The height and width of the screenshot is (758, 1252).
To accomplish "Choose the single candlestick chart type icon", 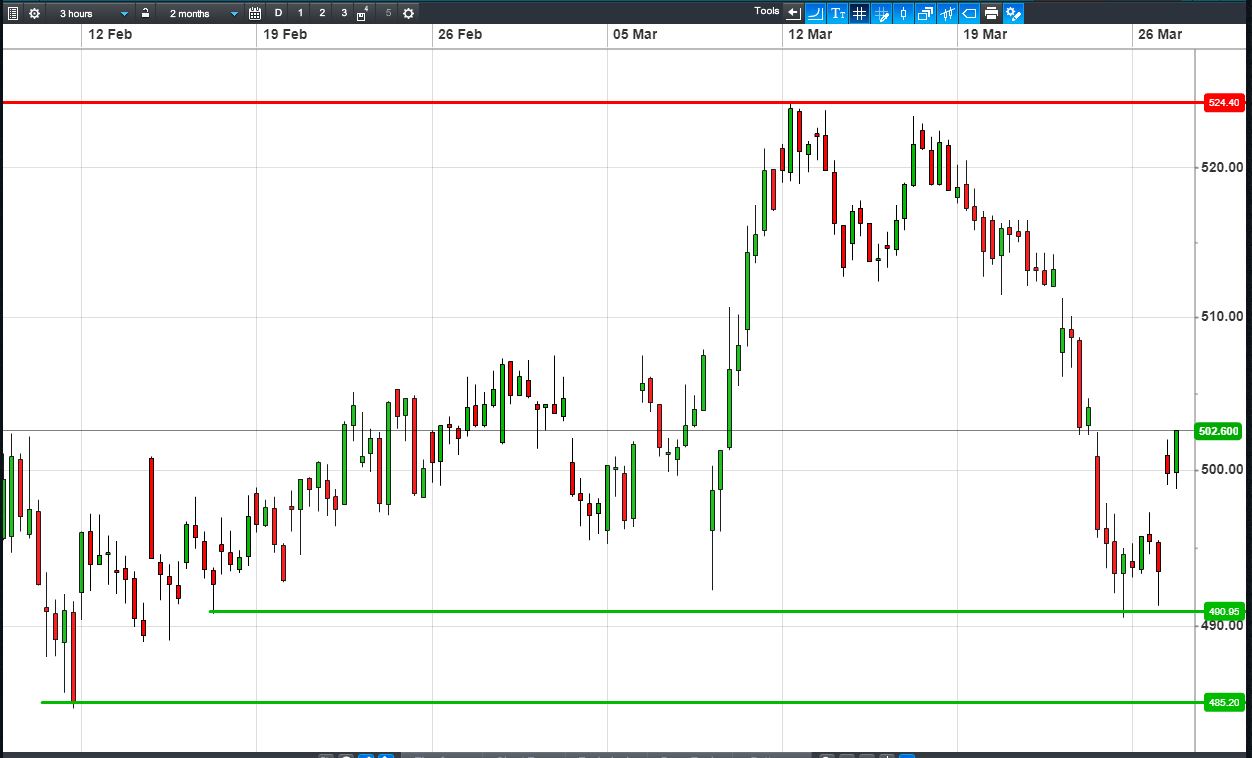I will pyautogui.click(x=903, y=13).
